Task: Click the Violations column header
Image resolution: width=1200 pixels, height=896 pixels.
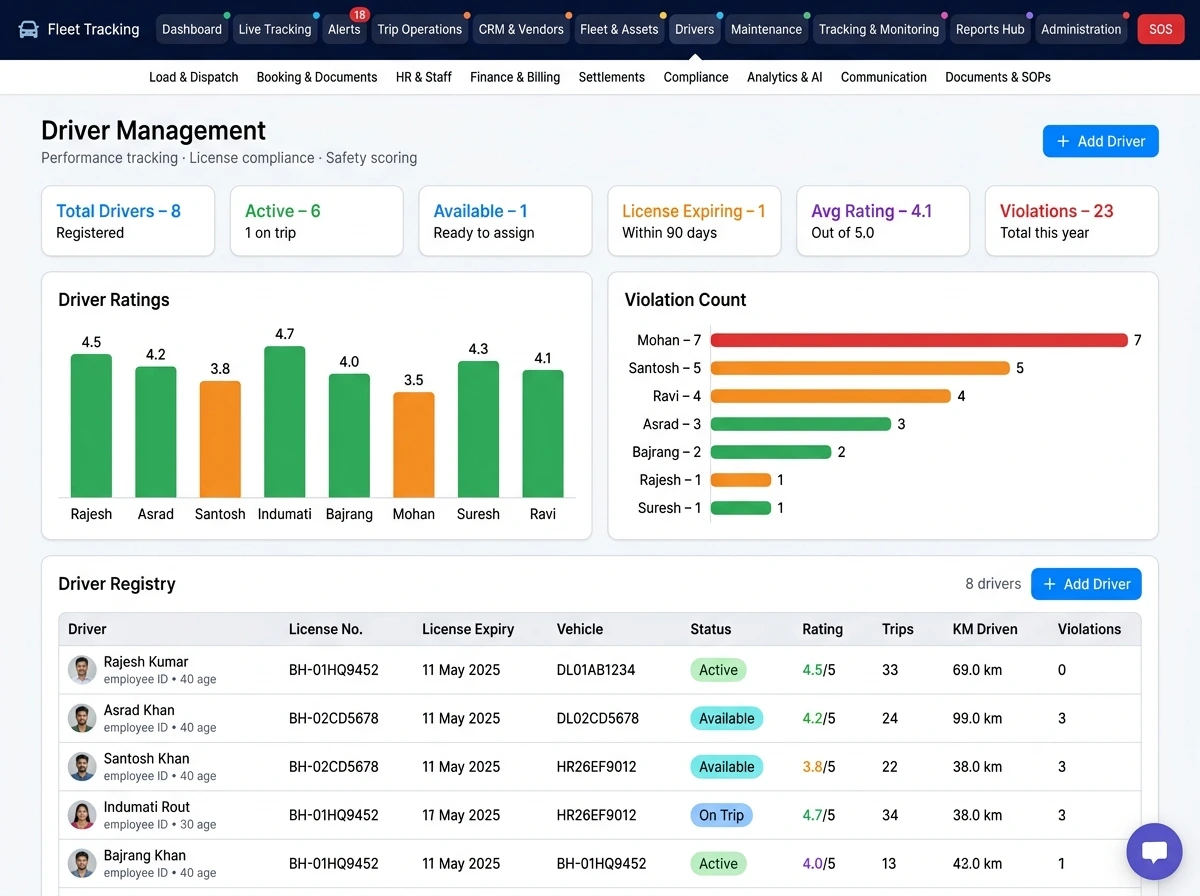Action: (1089, 629)
